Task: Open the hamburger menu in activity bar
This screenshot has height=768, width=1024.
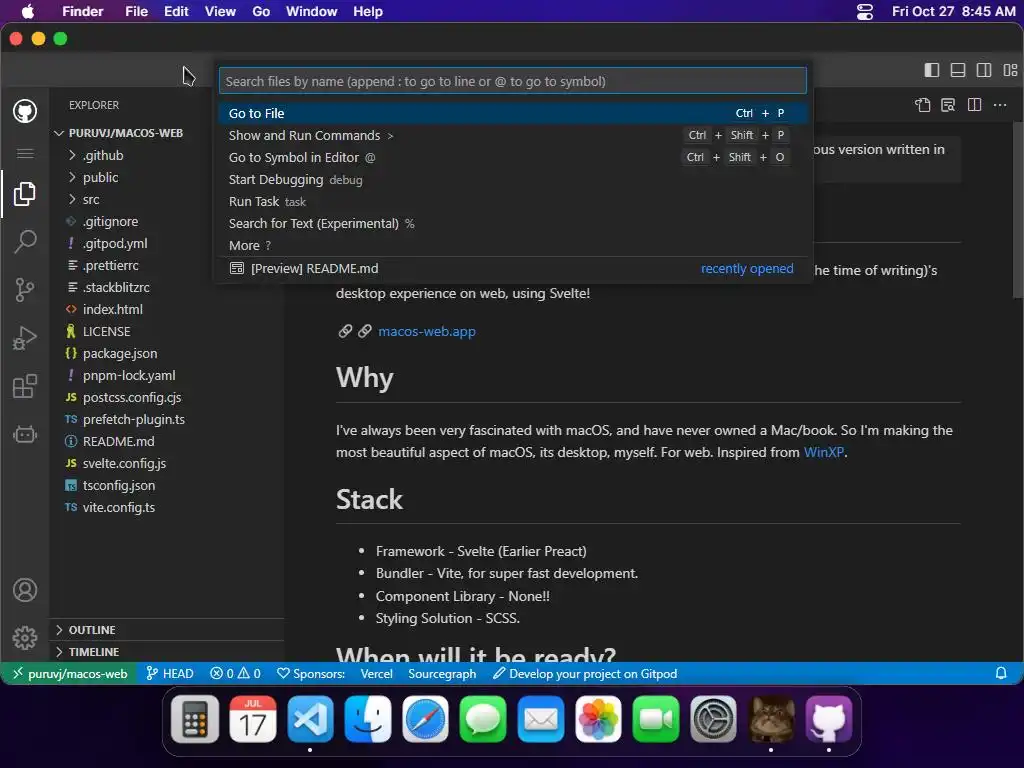Action: [25, 153]
